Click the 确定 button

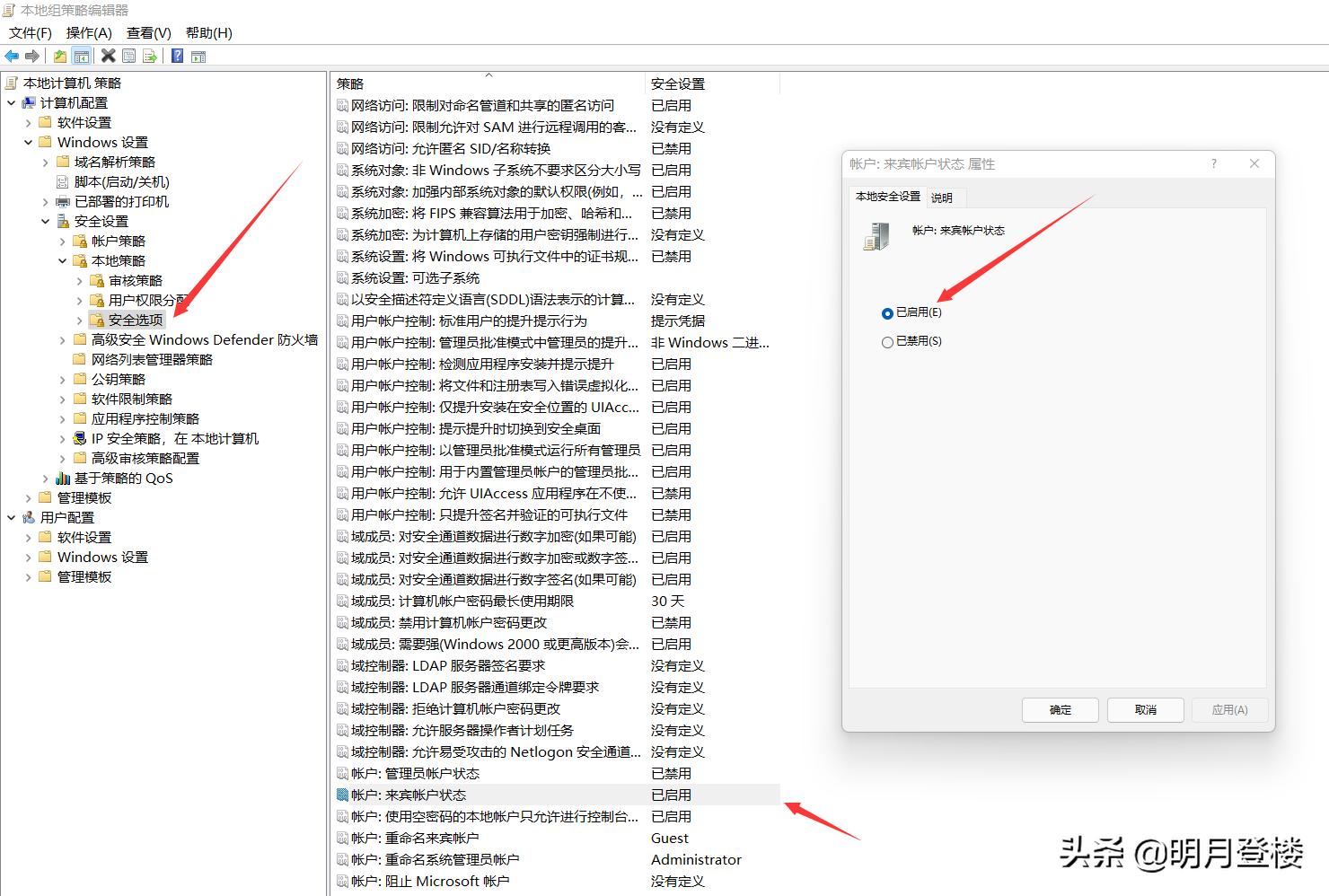coord(1060,709)
